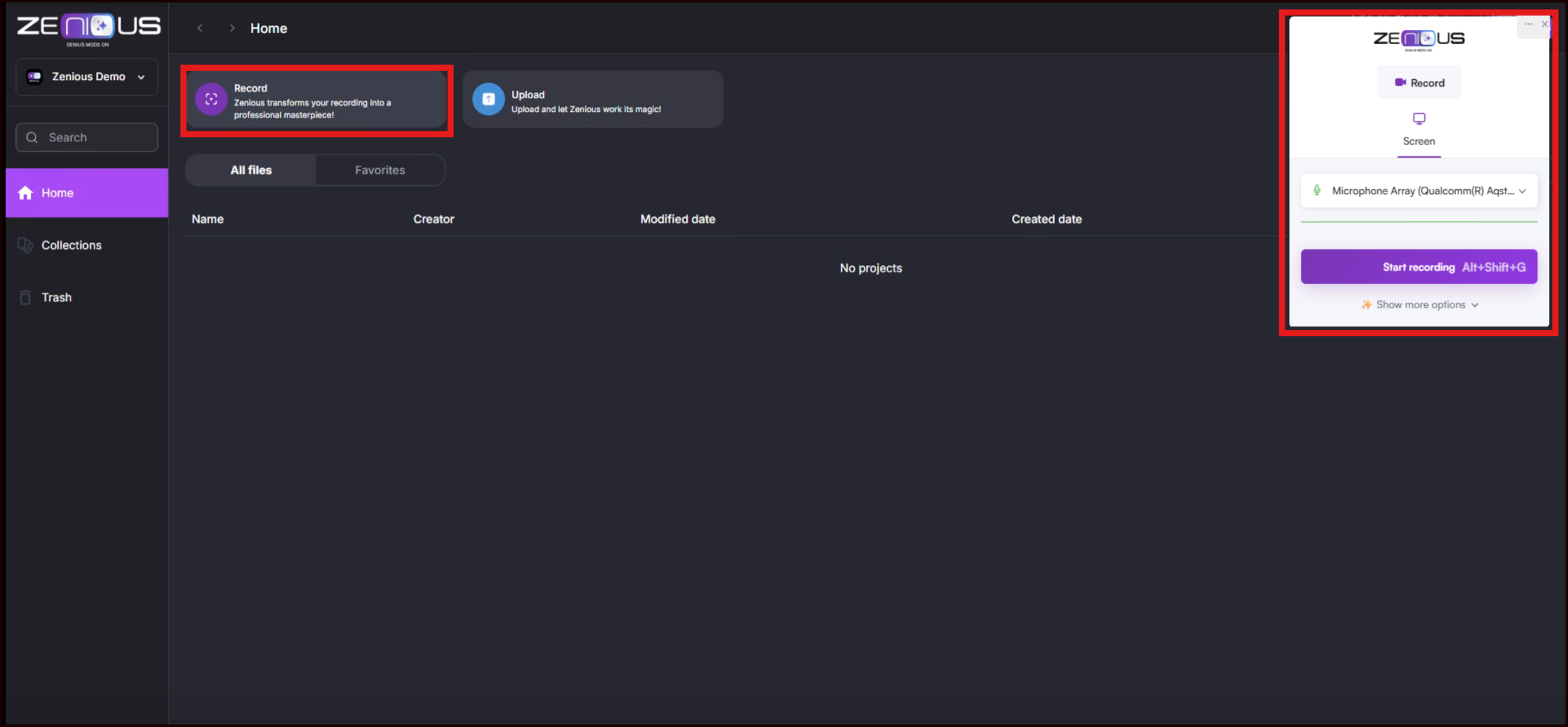Switch to the Favorites tab

coord(380,170)
